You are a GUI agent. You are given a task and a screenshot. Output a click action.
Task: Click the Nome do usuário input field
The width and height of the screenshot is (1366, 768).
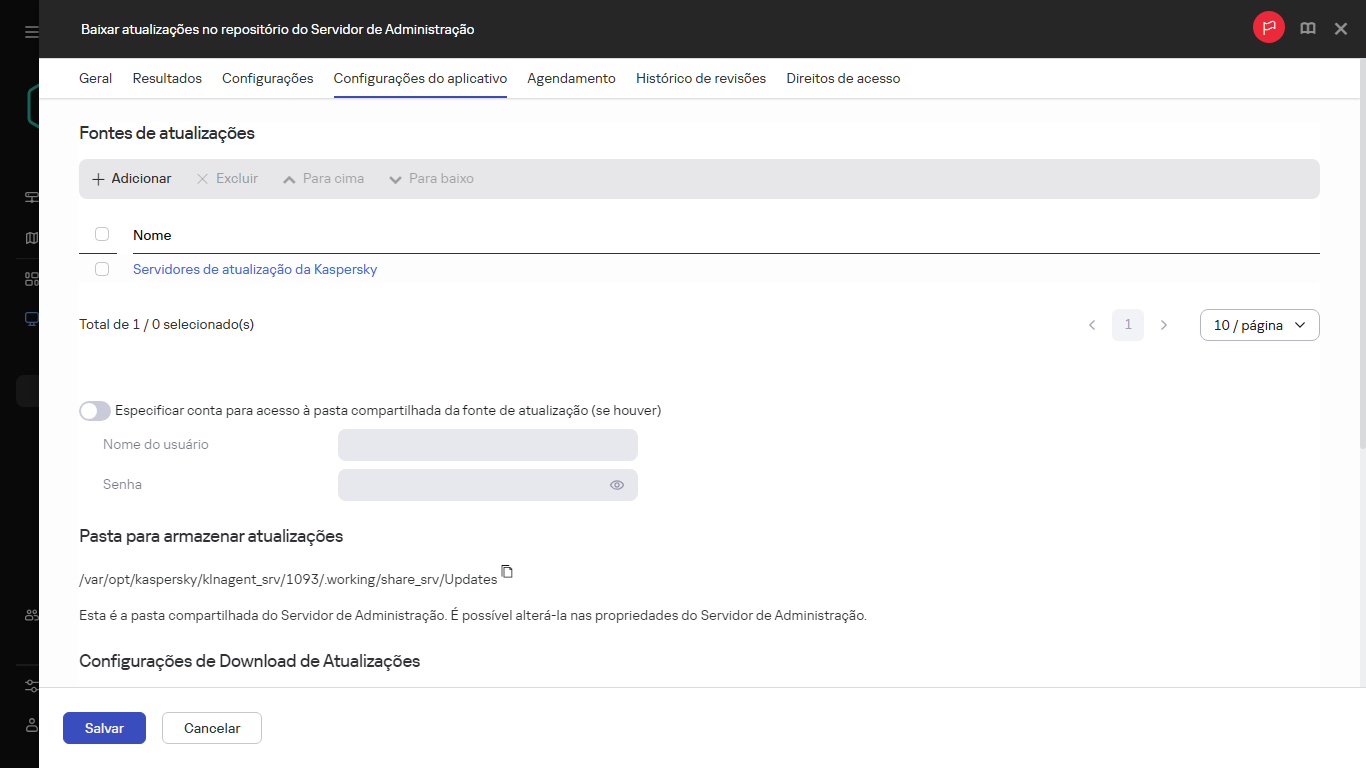click(x=488, y=445)
